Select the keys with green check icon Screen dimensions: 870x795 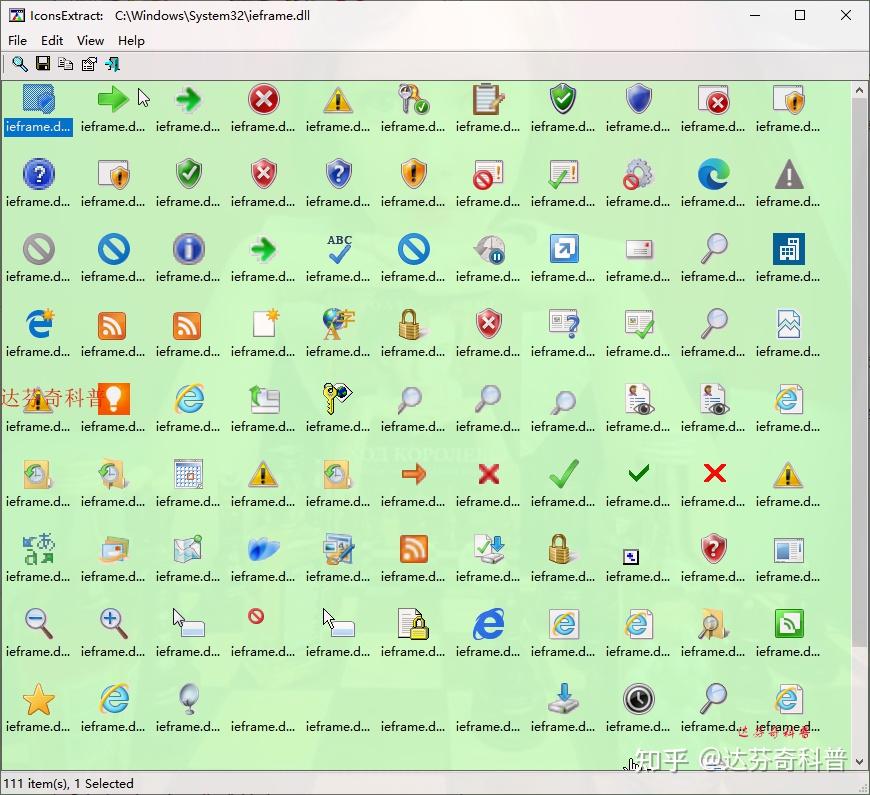point(413,99)
